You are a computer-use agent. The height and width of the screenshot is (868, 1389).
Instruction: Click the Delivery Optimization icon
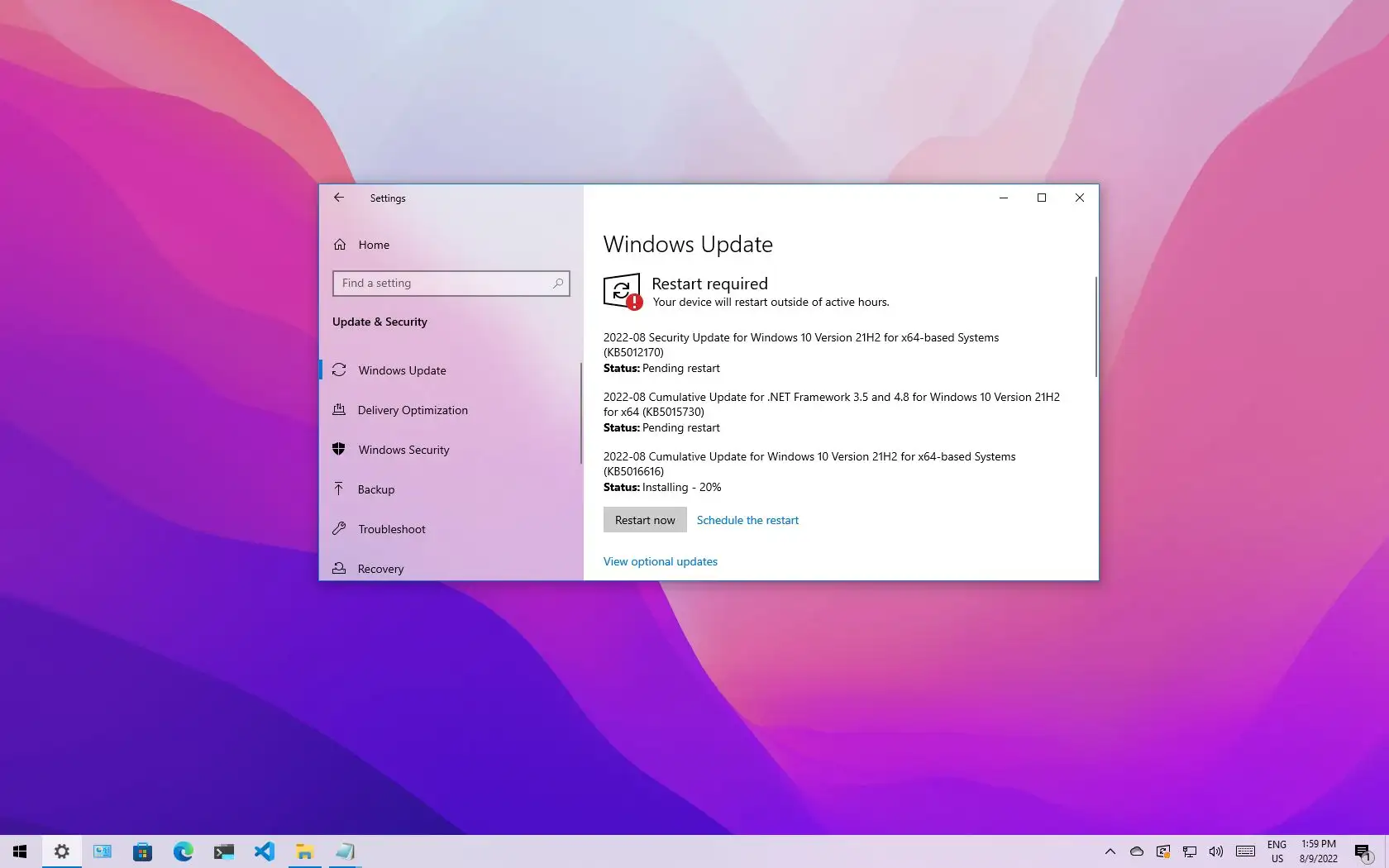pos(339,409)
